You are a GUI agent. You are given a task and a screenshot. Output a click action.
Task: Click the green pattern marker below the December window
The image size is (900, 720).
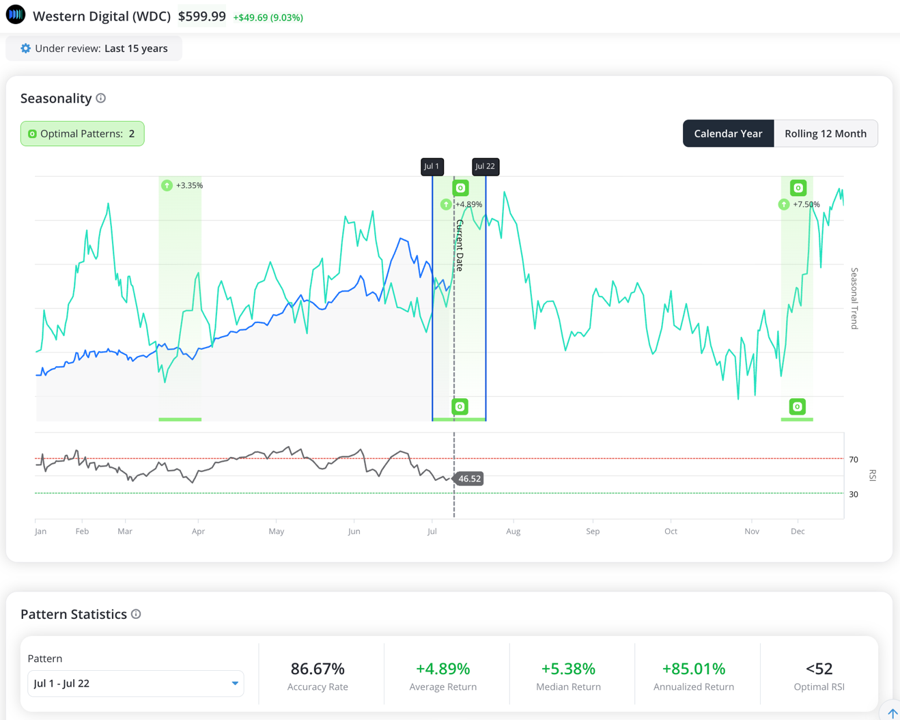(797, 407)
